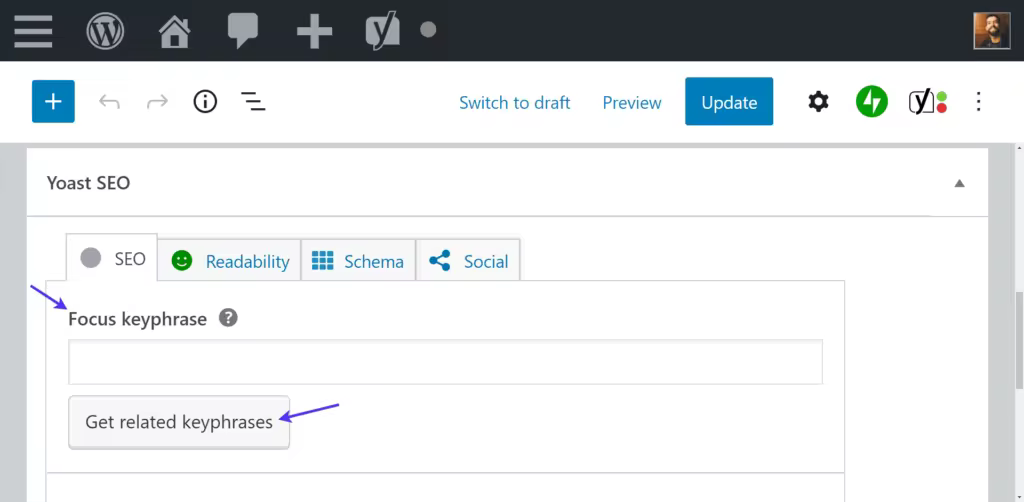Open Focus keyphrase help question mark
1024x502 pixels.
coord(228,318)
